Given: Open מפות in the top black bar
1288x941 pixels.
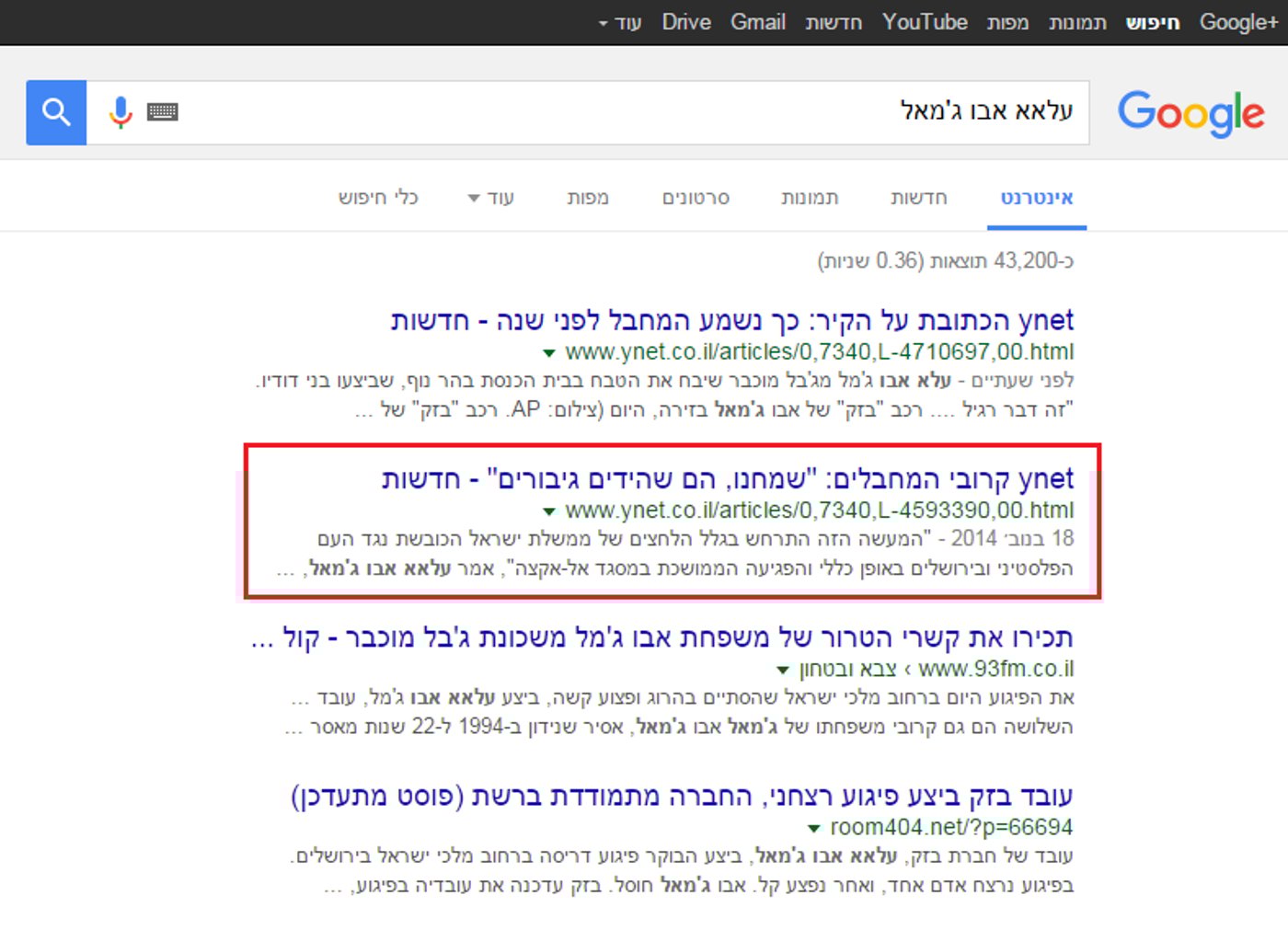Looking at the screenshot, I should [x=1007, y=22].
